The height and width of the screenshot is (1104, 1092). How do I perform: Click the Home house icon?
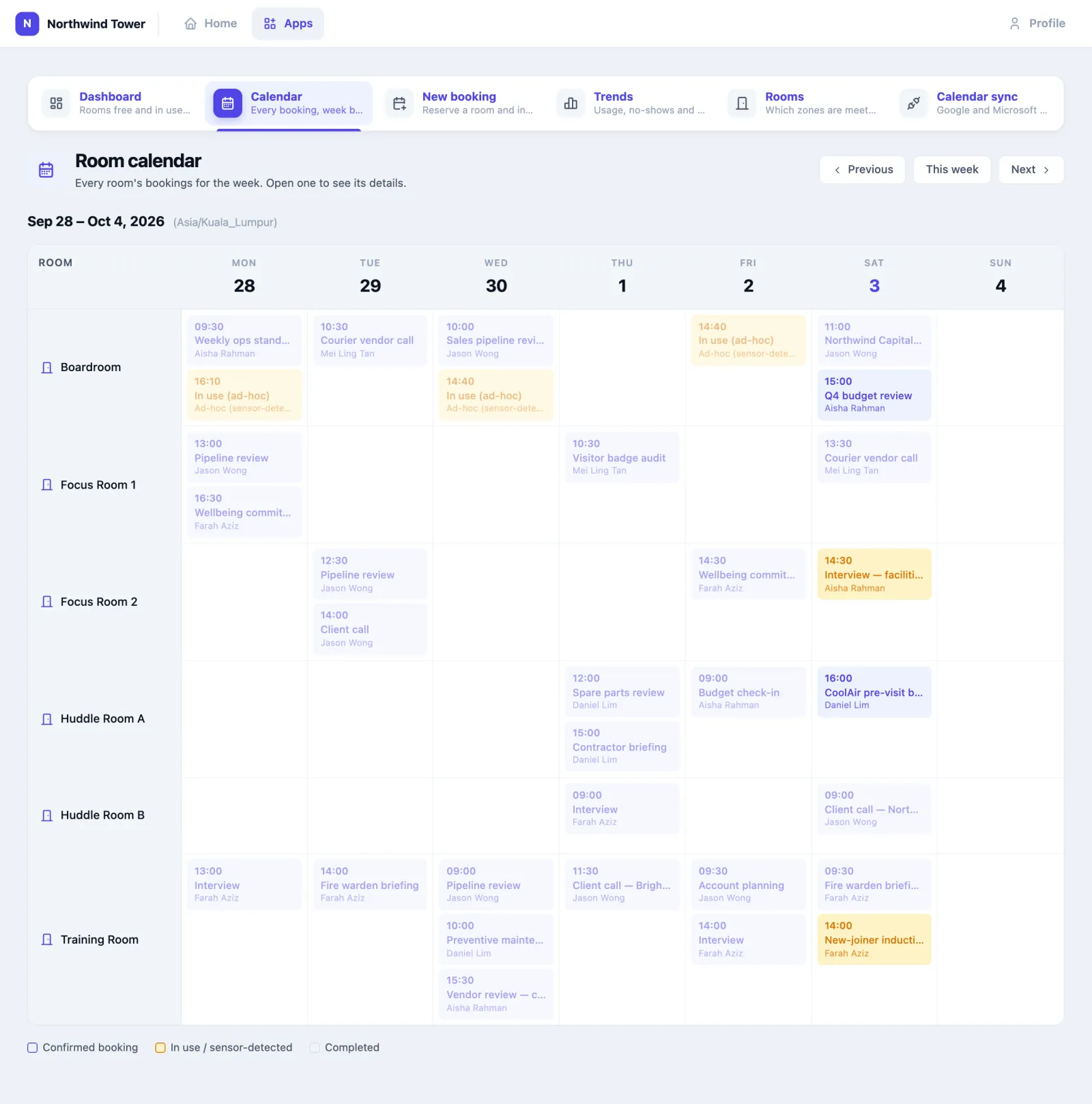coord(190,23)
